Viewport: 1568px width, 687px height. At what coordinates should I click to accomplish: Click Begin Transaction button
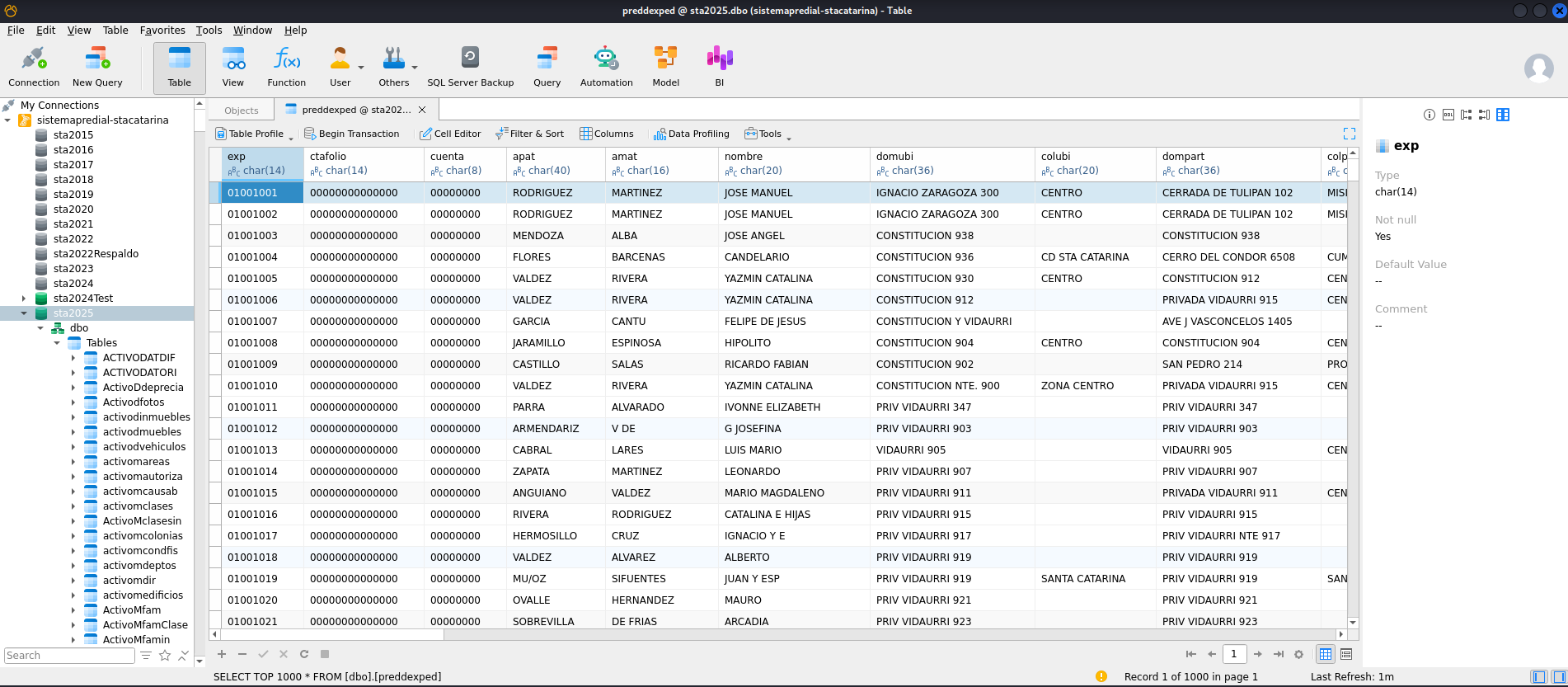tap(352, 134)
